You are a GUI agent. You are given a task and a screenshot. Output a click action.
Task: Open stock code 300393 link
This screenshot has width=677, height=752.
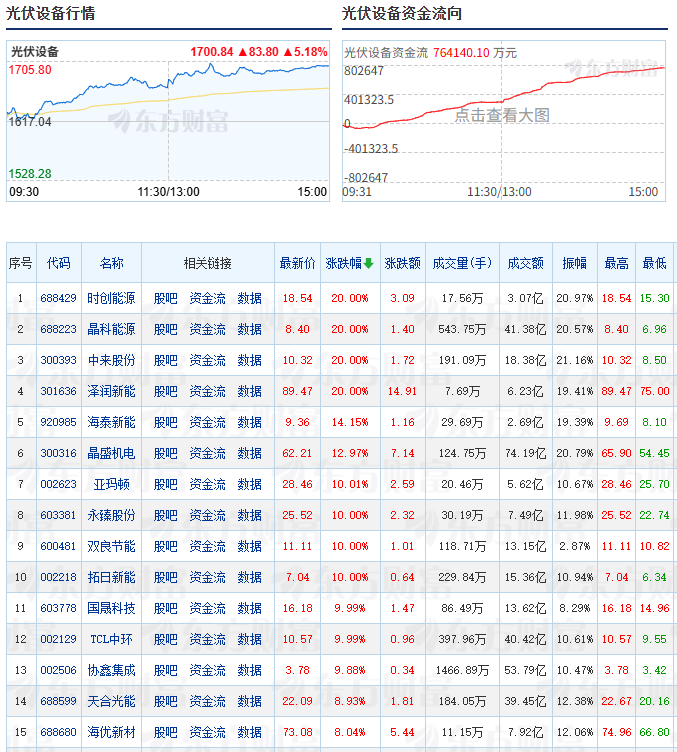click(x=58, y=360)
